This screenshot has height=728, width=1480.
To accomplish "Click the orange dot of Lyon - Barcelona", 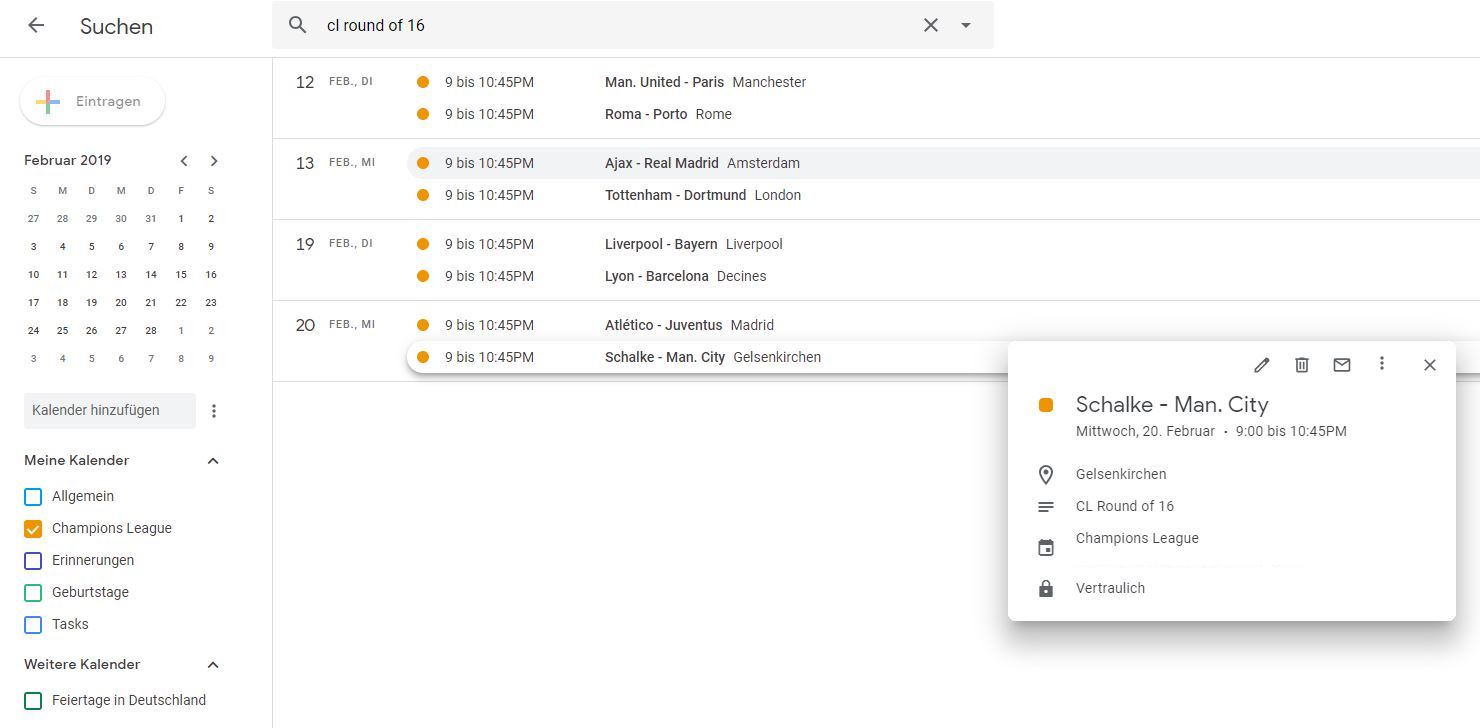I will pos(423,276).
